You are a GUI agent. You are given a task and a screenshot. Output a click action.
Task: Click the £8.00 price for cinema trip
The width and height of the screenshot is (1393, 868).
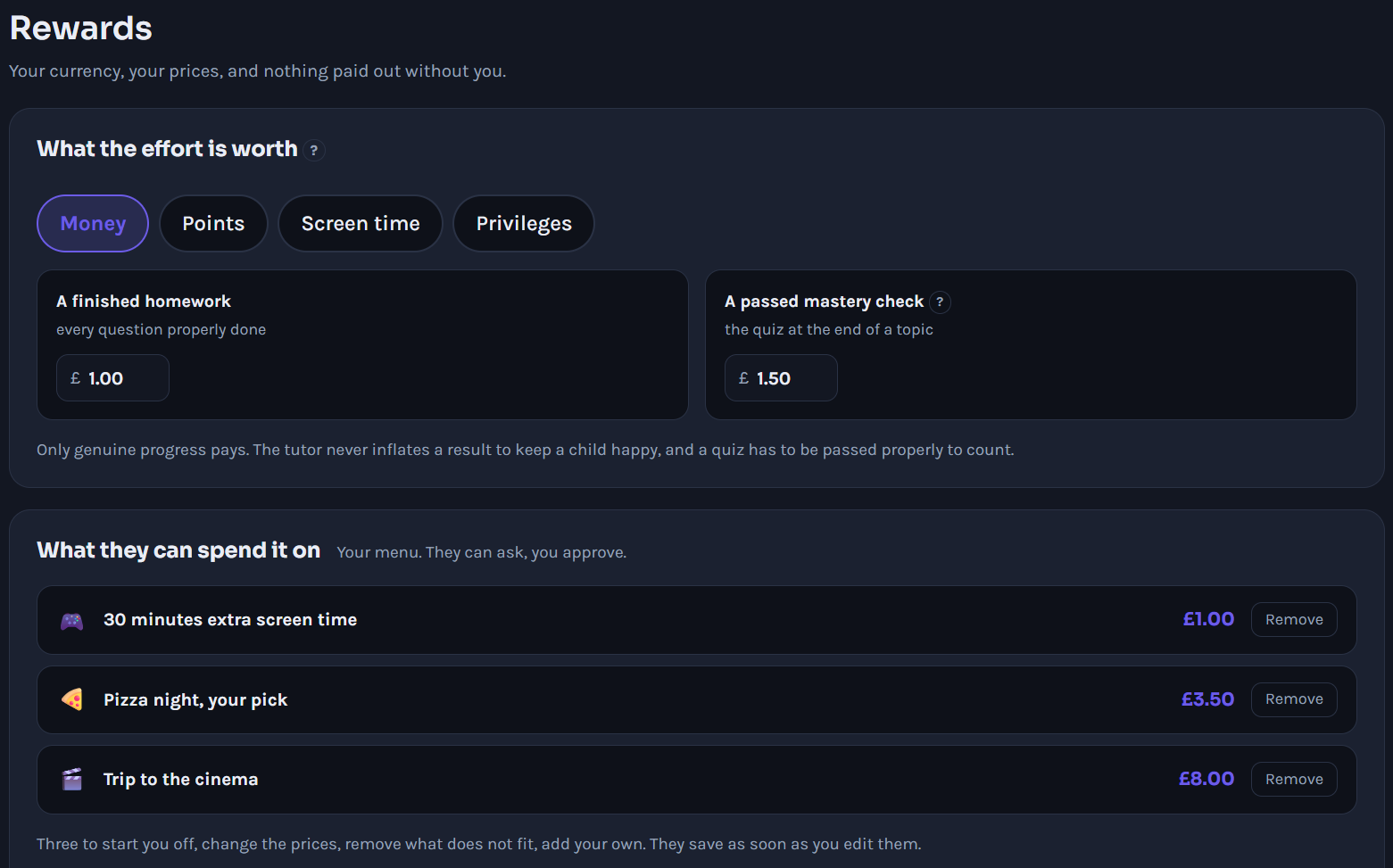click(x=1206, y=779)
